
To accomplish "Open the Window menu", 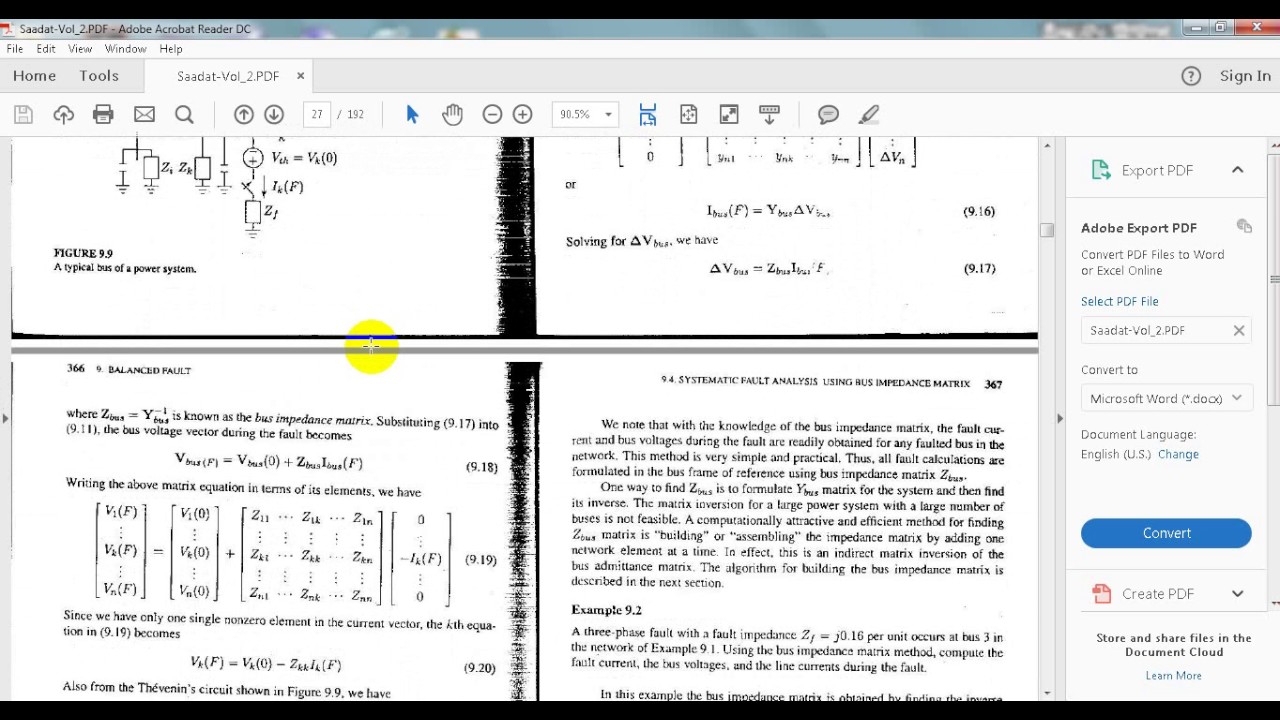I will [125, 49].
